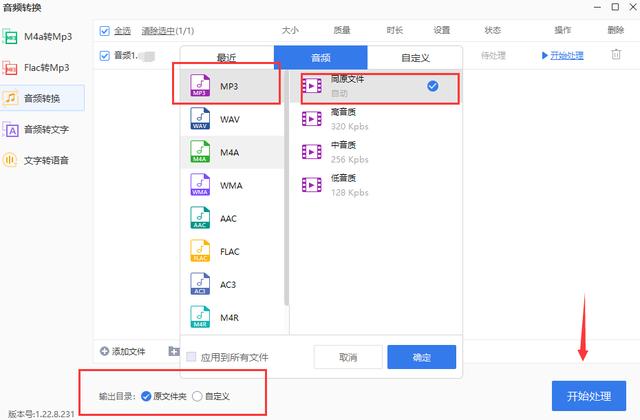Uncheck the 音频1 file checkbox
The image size is (640, 420).
(104, 56)
